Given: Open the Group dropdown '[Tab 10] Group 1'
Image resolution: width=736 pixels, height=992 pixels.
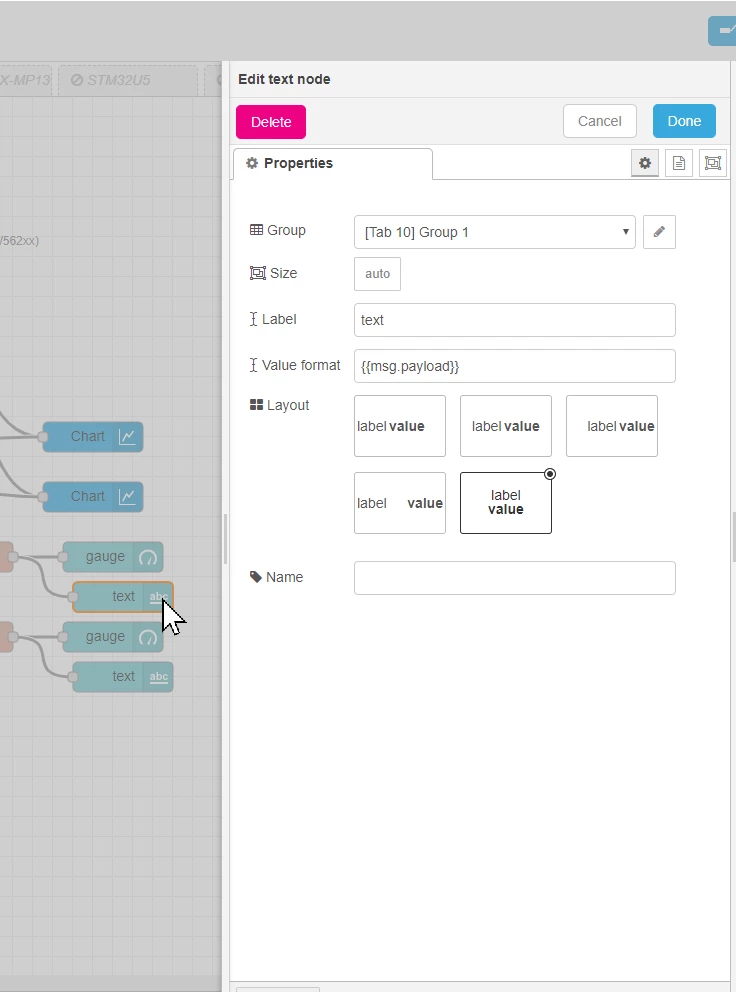Looking at the screenshot, I should coord(495,232).
